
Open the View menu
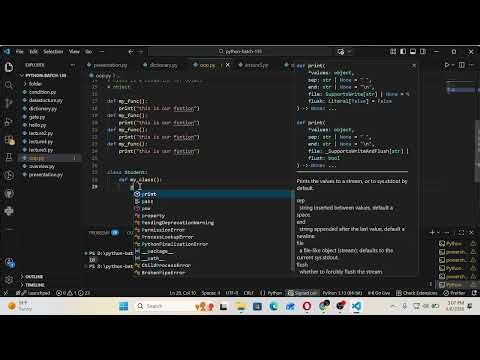coord(74,52)
